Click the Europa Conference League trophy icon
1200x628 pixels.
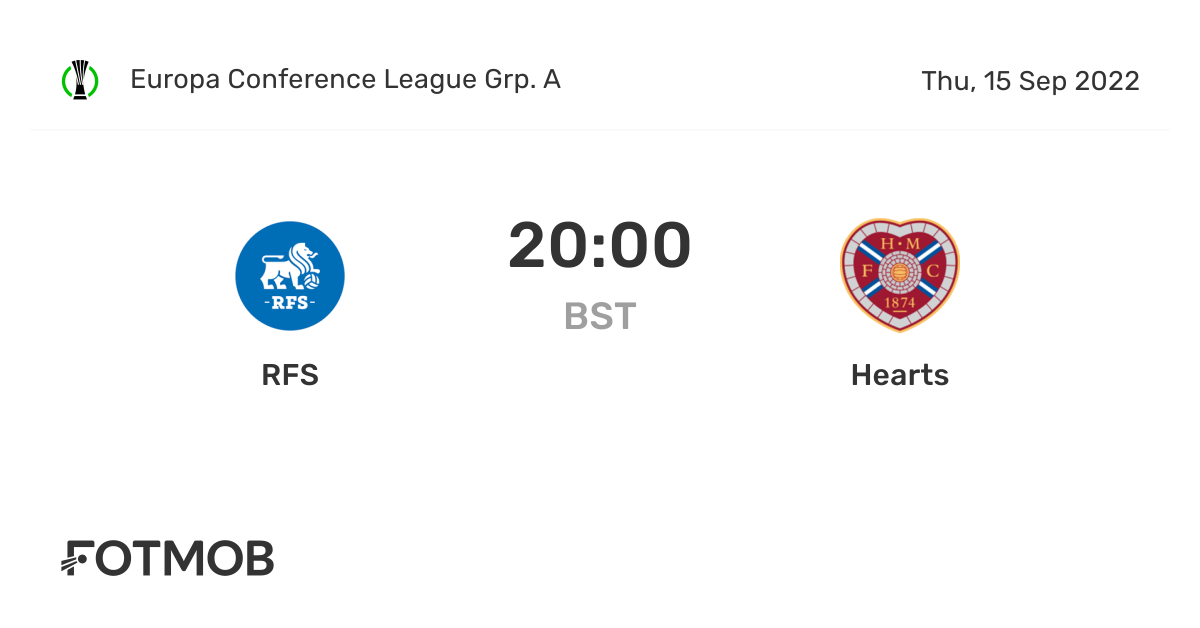[80, 80]
